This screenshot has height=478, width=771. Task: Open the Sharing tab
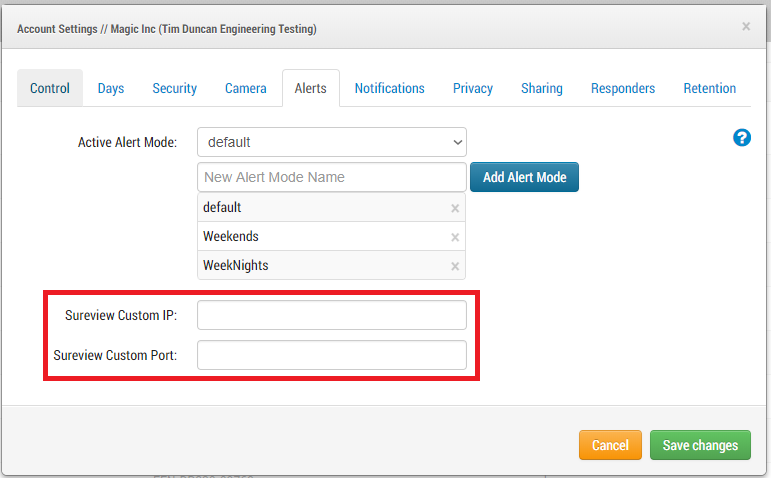(x=542, y=88)
